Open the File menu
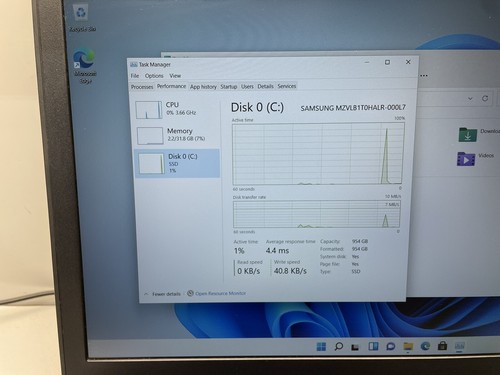The image size is (500, 375). pyautogui.click(x=135, y=76)
